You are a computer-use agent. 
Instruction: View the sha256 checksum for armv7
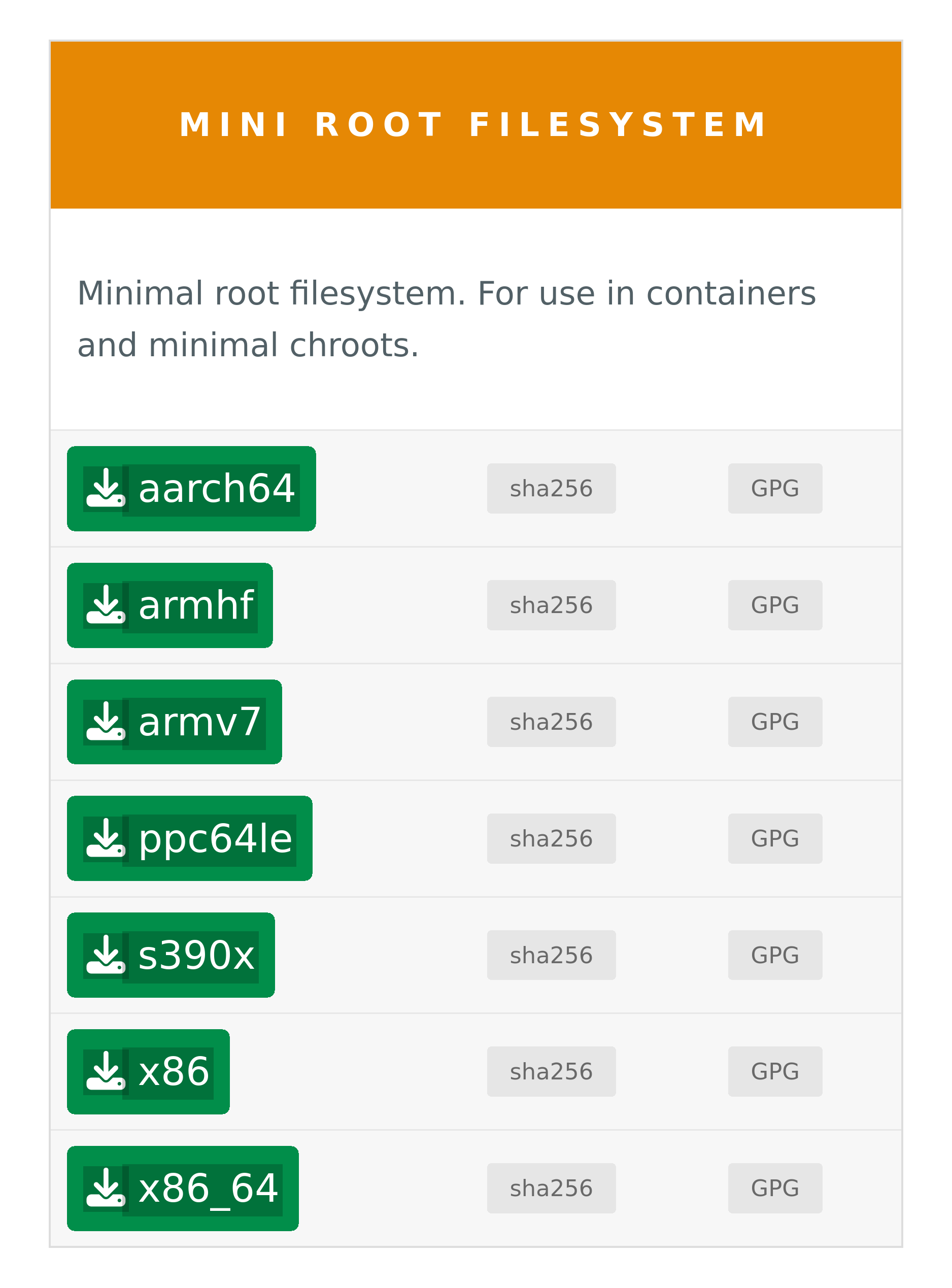pos(551,722)
